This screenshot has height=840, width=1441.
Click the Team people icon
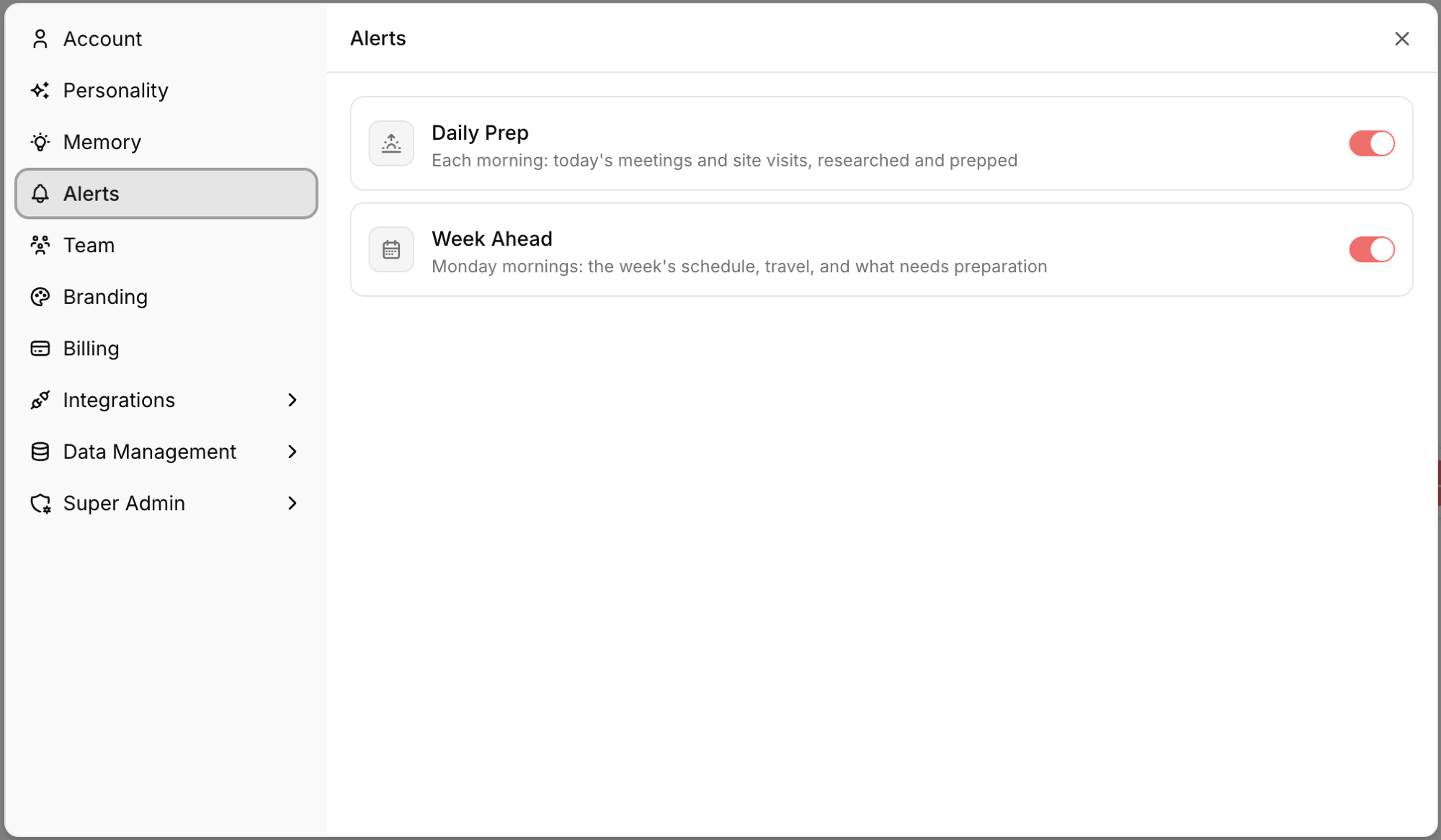(40, 245)
